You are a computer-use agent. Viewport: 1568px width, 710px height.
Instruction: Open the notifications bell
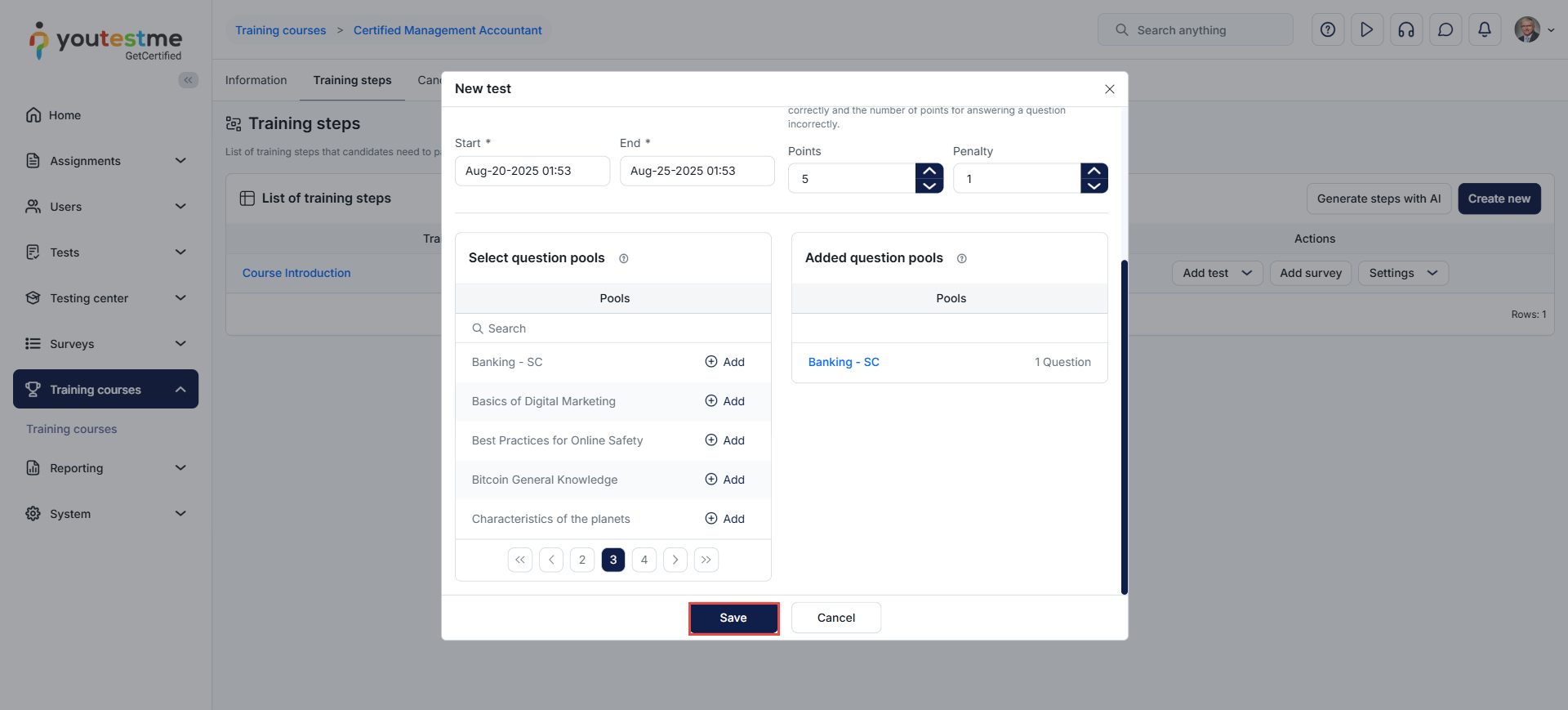tap(1485, 30)
